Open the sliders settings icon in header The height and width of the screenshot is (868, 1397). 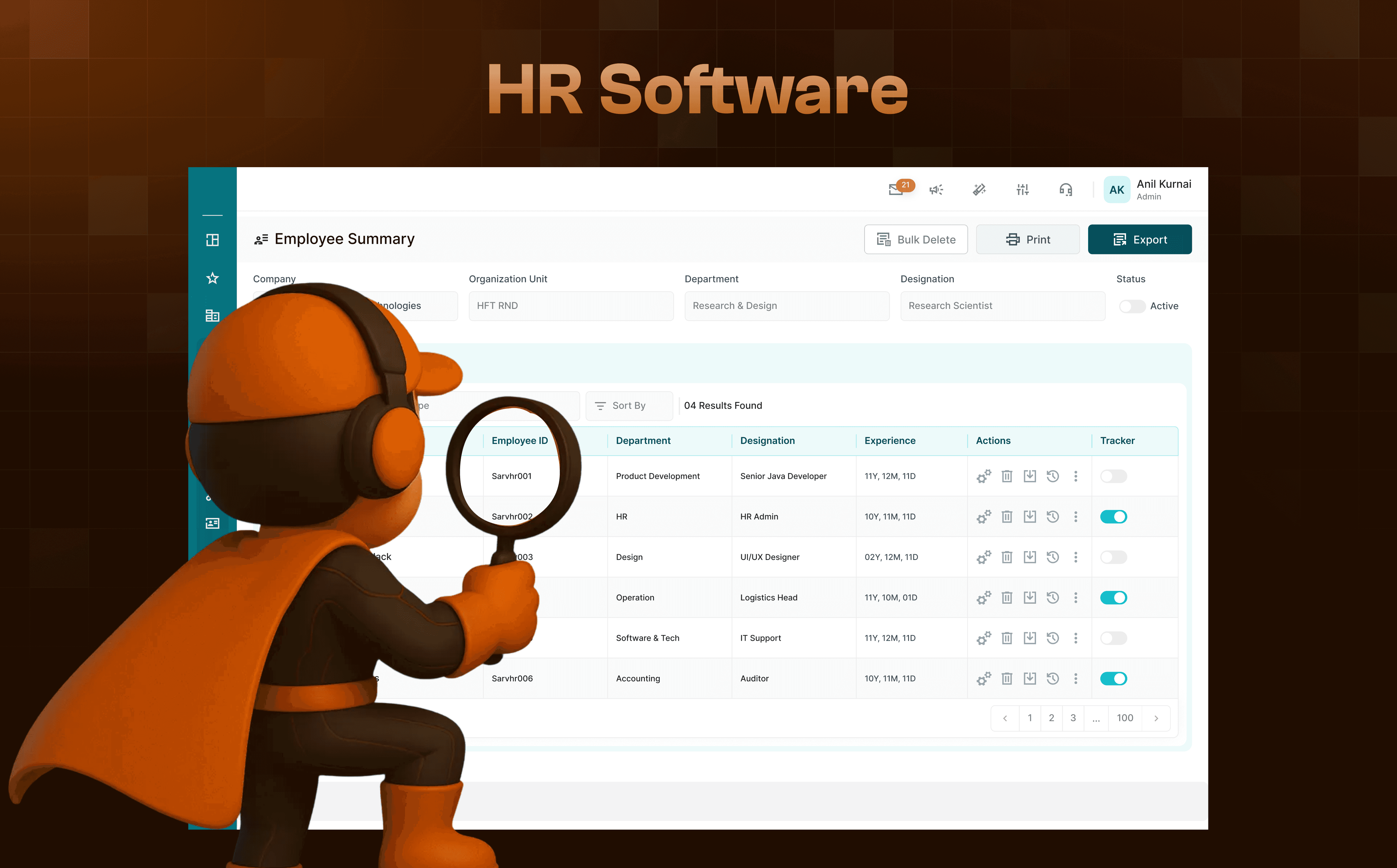point(1022,190)
